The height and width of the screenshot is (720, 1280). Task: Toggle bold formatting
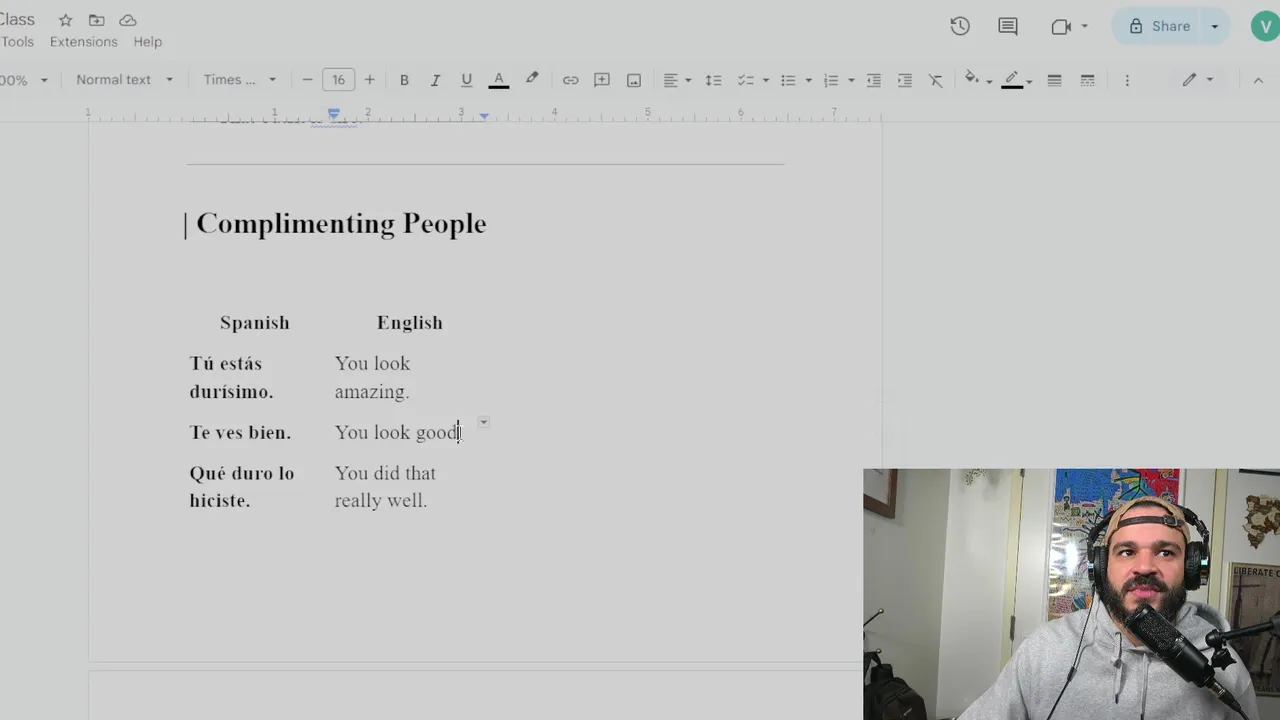click(404, 80)
